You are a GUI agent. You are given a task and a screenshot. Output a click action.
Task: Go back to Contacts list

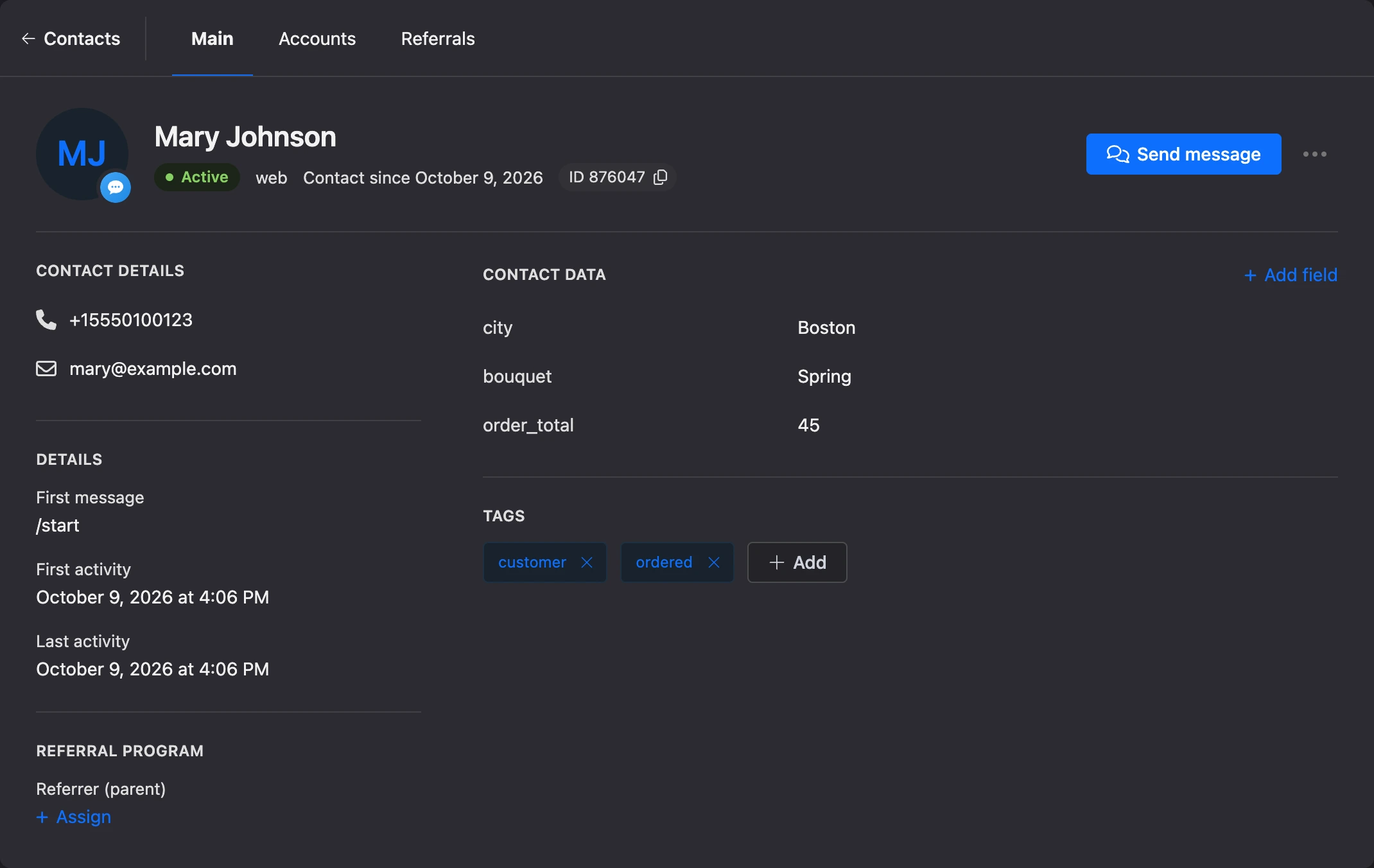71,39
